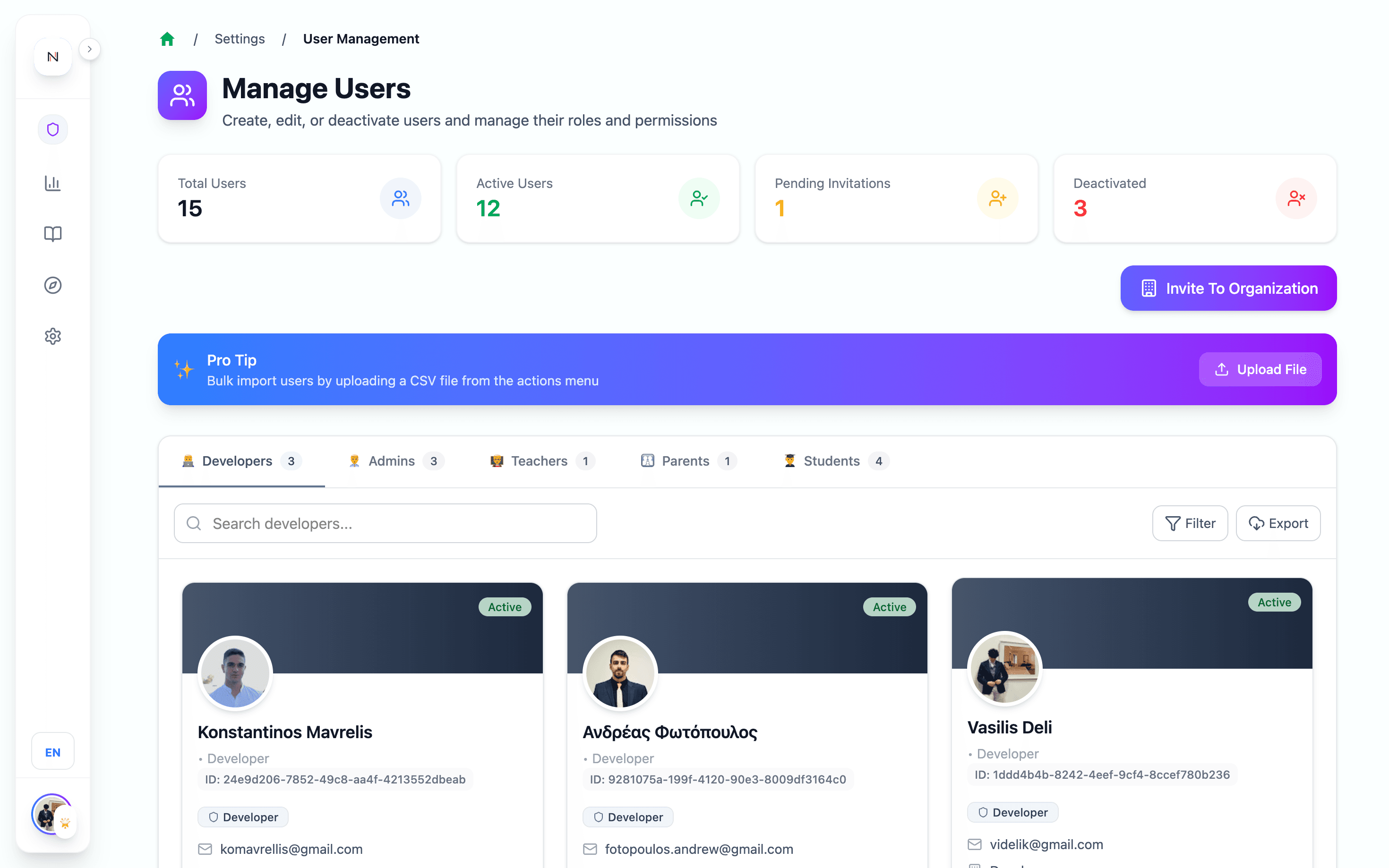The image size is (1389, 868).
Task: Click the Pro Tip sparkle icon
Action: click(x=184, y=369)
